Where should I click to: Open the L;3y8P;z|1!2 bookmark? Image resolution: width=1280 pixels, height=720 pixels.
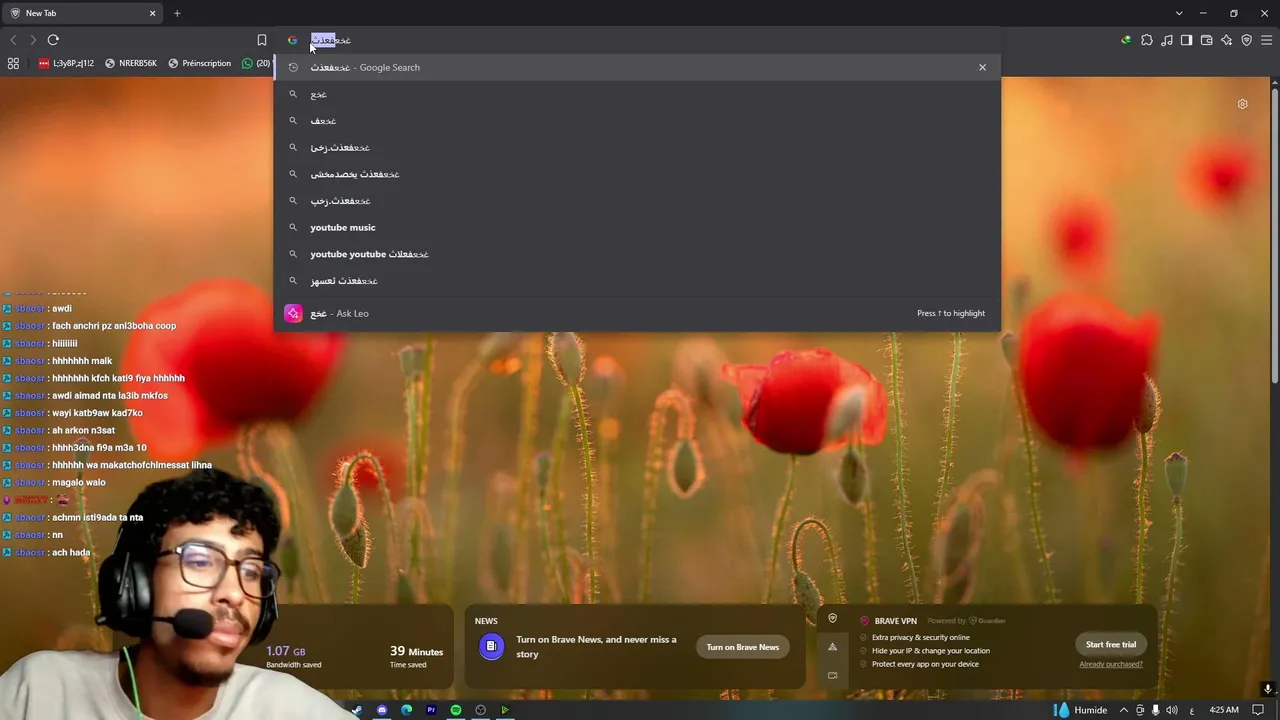click(66, 63)
